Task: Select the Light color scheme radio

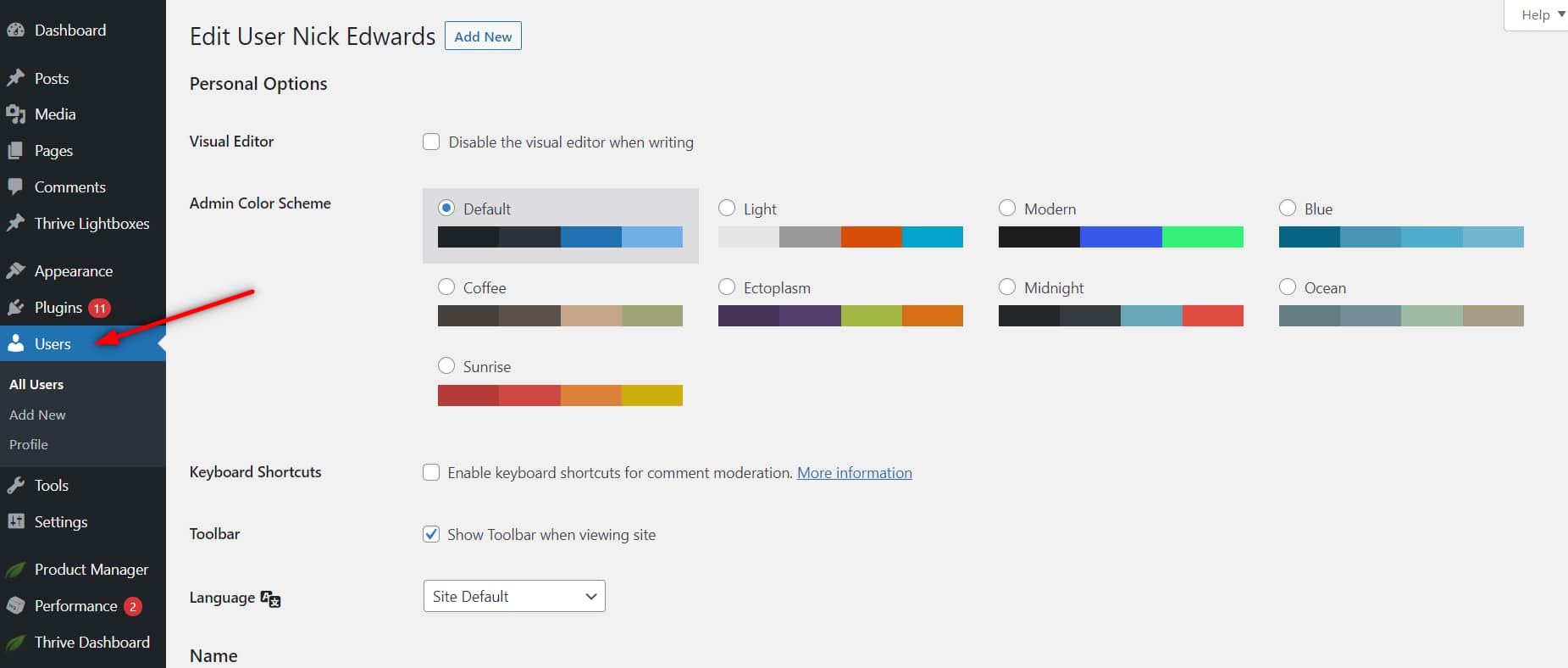Action: [x=727, y=208]
